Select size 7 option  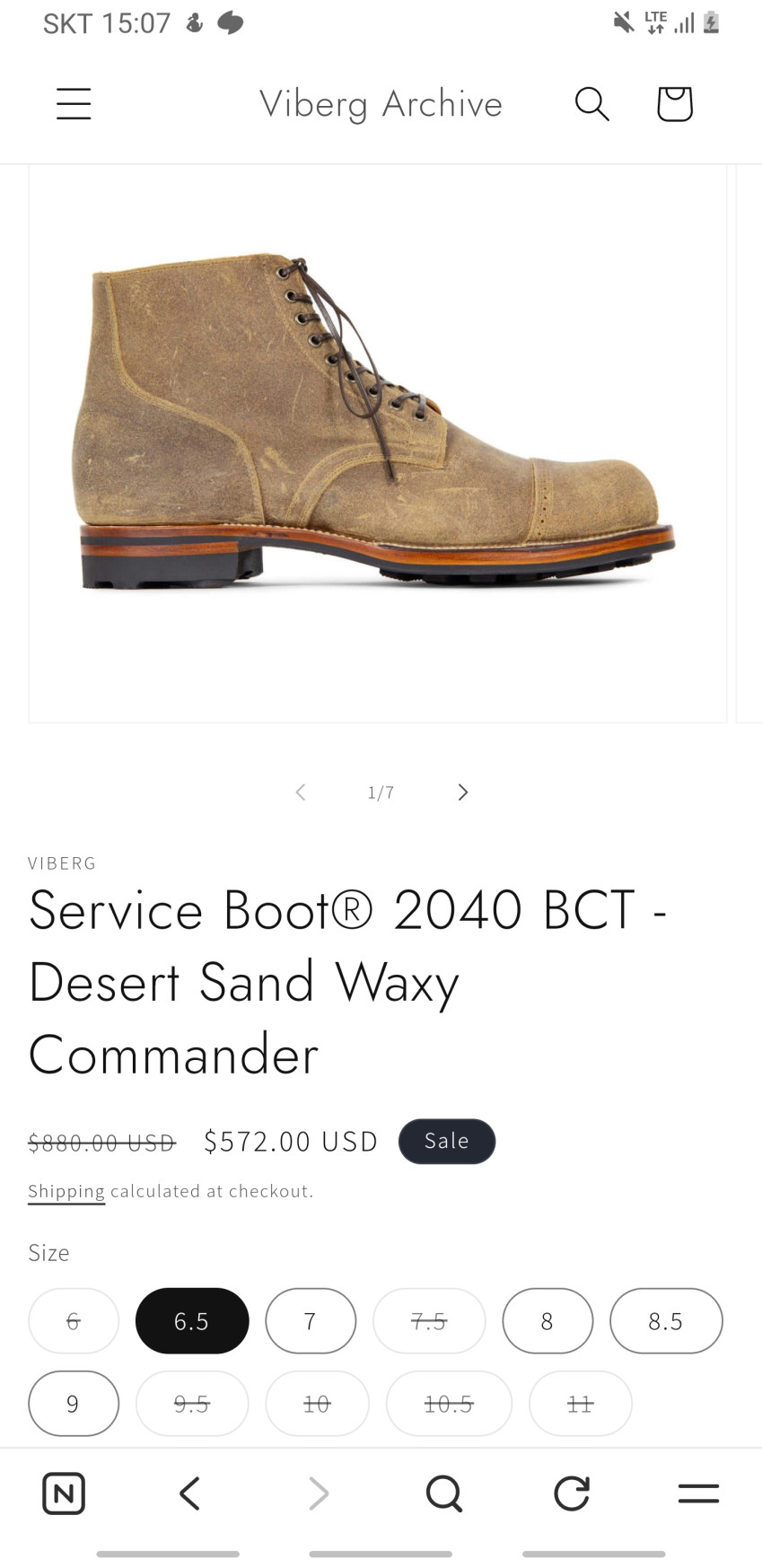(x=311, y=1321)
